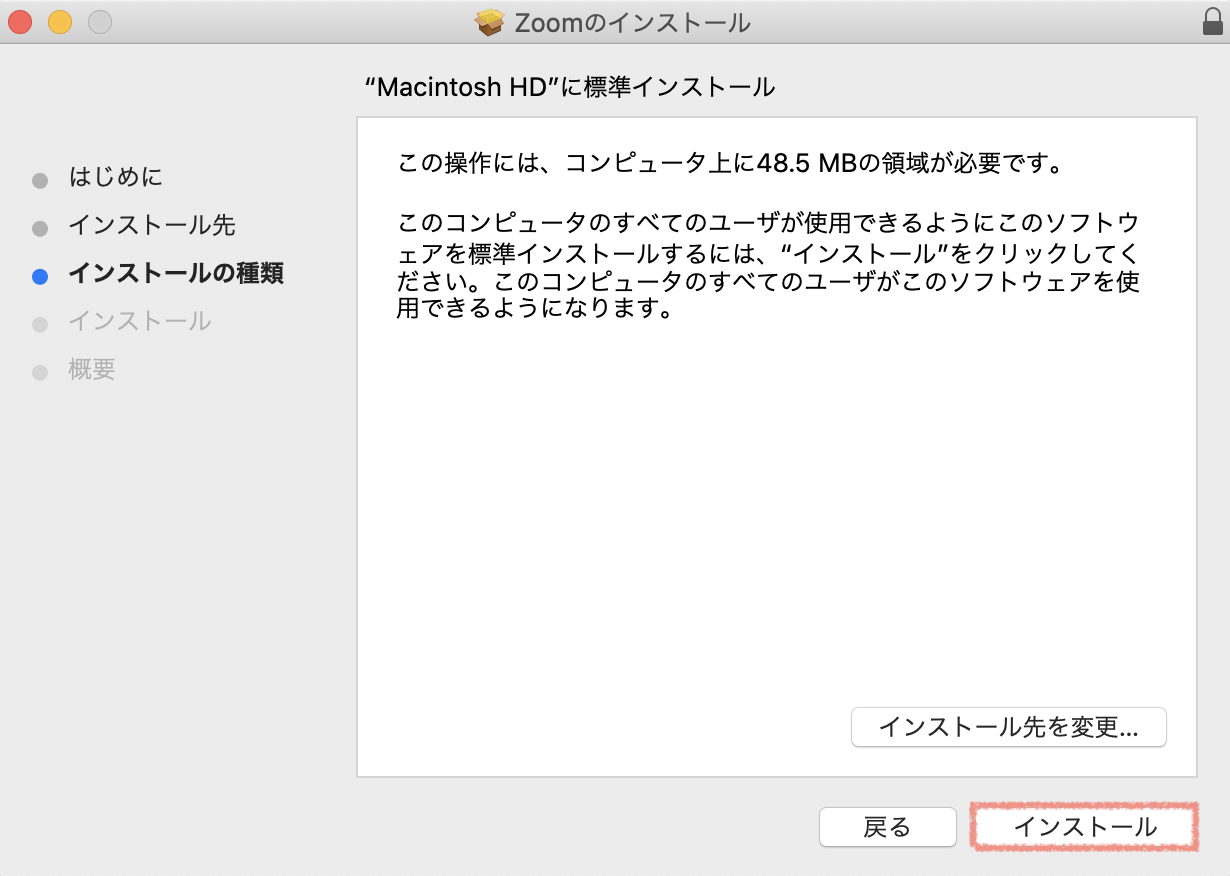Click the Zoom package icon in title bar
The image size is (1230, 876).
point(490,22)
